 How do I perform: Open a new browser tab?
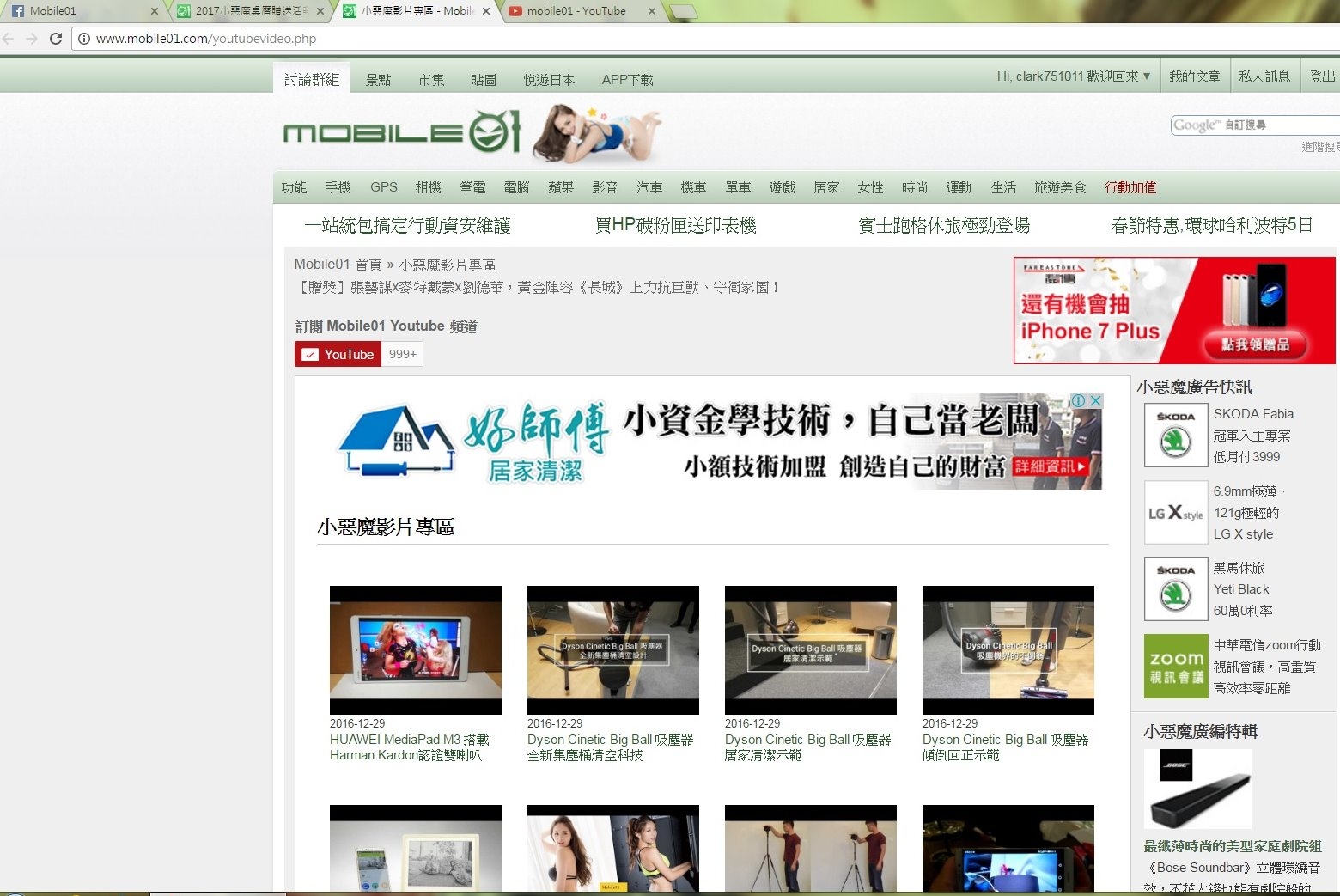(x=682, y=11)
